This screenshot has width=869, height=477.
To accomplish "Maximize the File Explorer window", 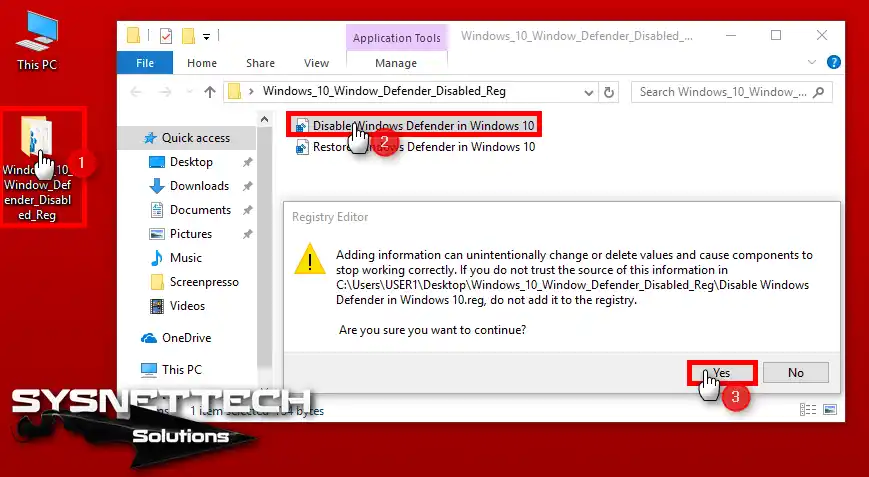I will pos(776,36).
